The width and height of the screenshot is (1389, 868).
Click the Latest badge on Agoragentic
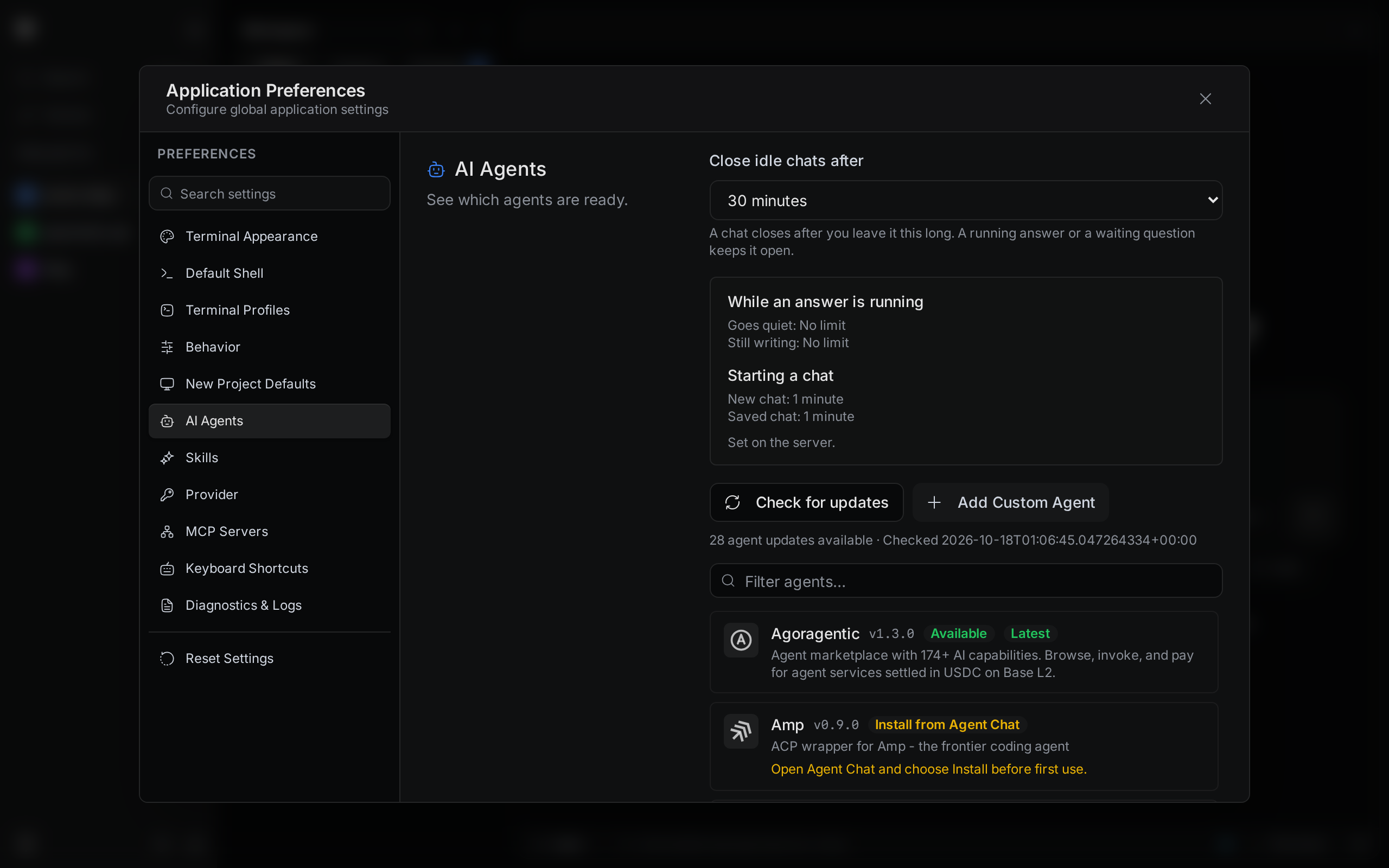point(1030,633)
